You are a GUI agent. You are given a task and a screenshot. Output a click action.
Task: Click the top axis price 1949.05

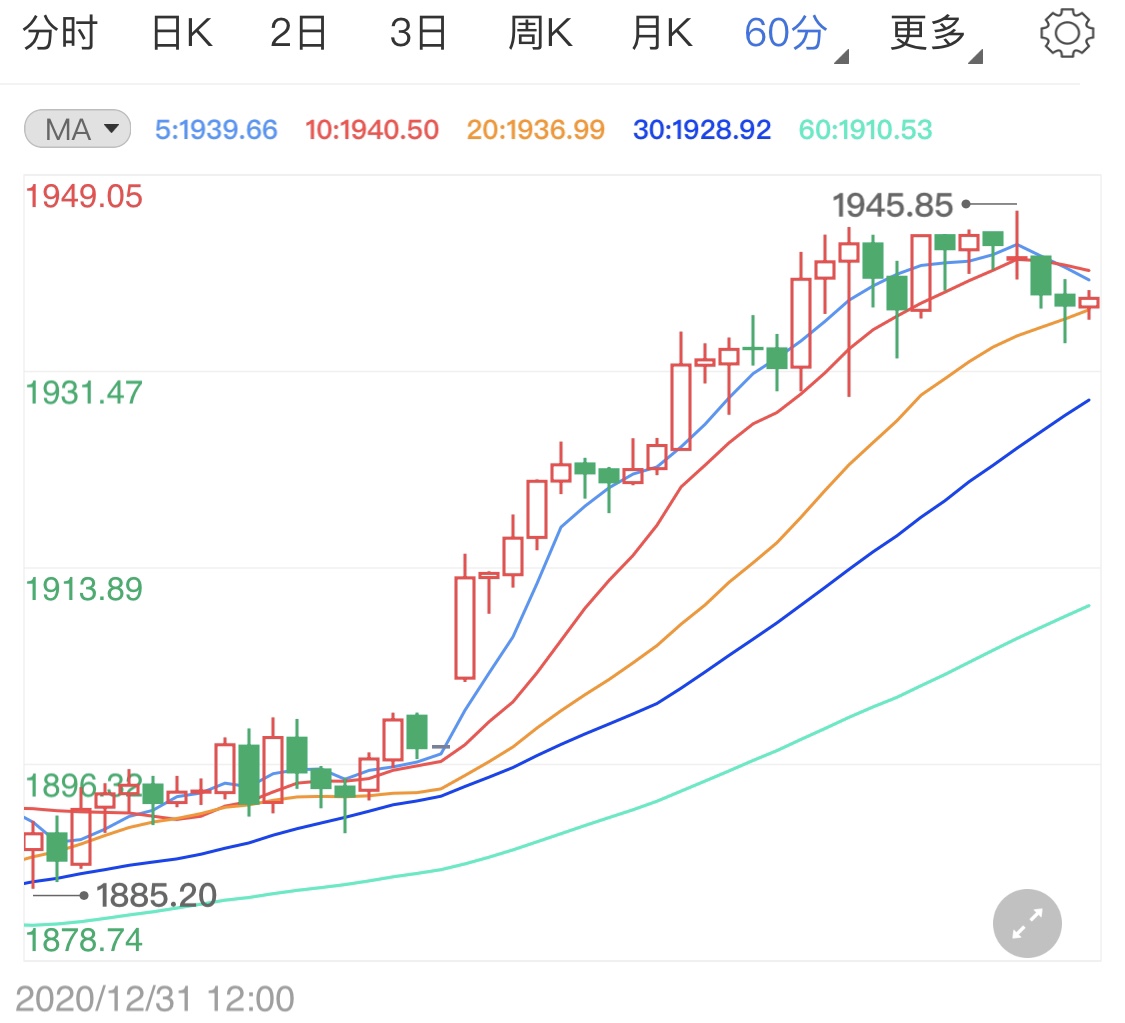coord(84,197)
